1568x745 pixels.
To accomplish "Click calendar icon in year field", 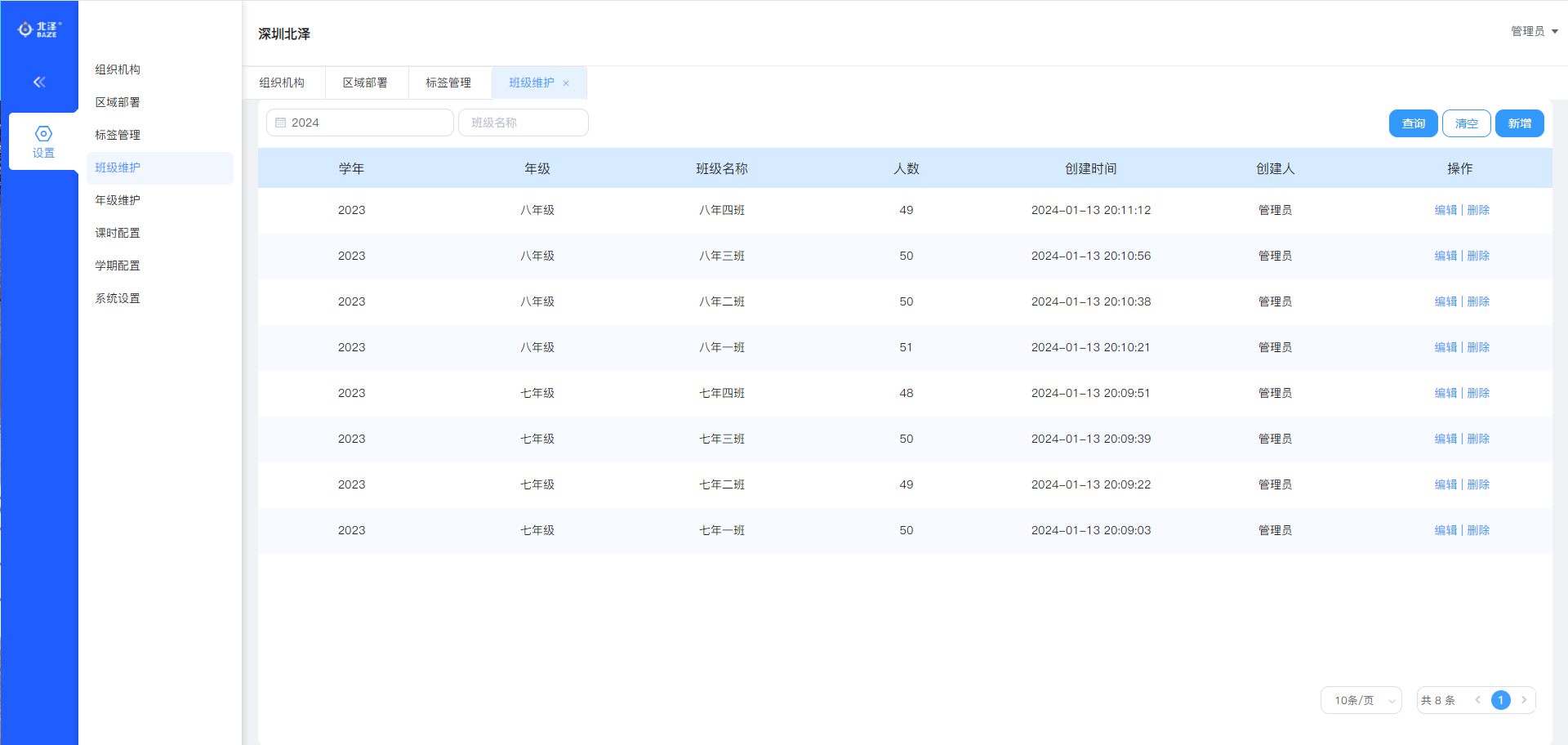I will click(280, 123).
